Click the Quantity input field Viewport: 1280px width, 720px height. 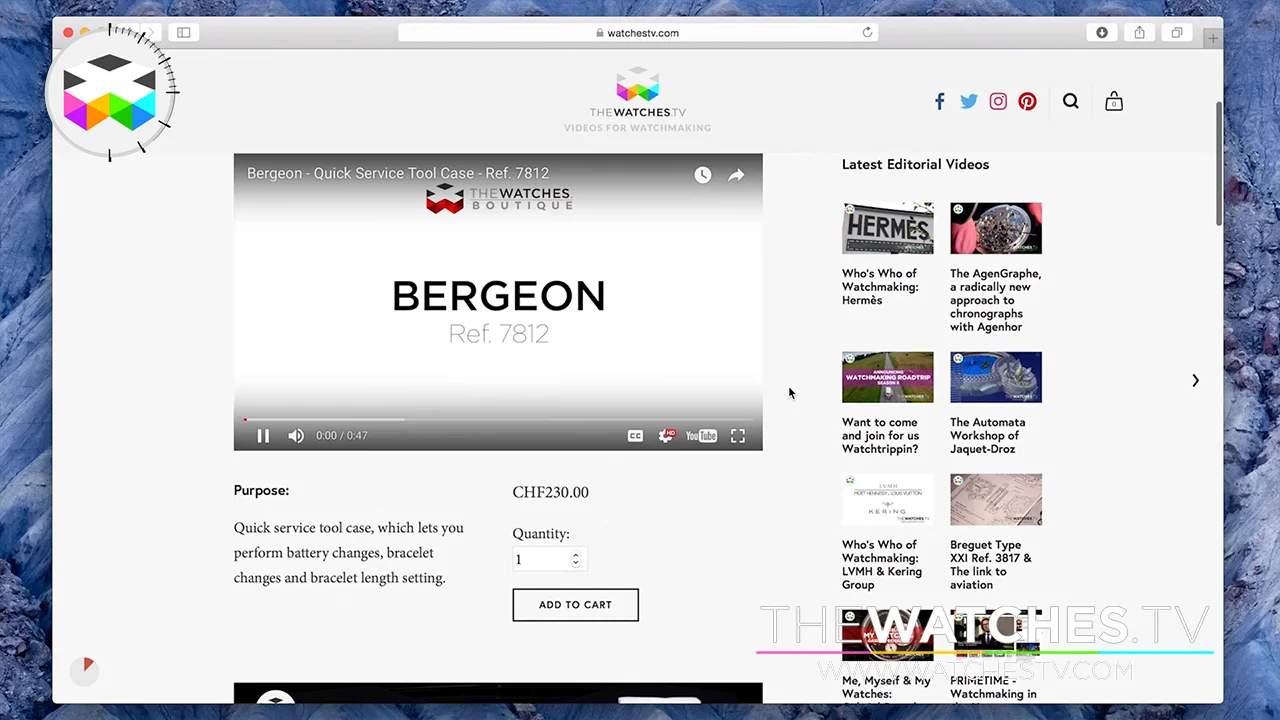[548, 559]
